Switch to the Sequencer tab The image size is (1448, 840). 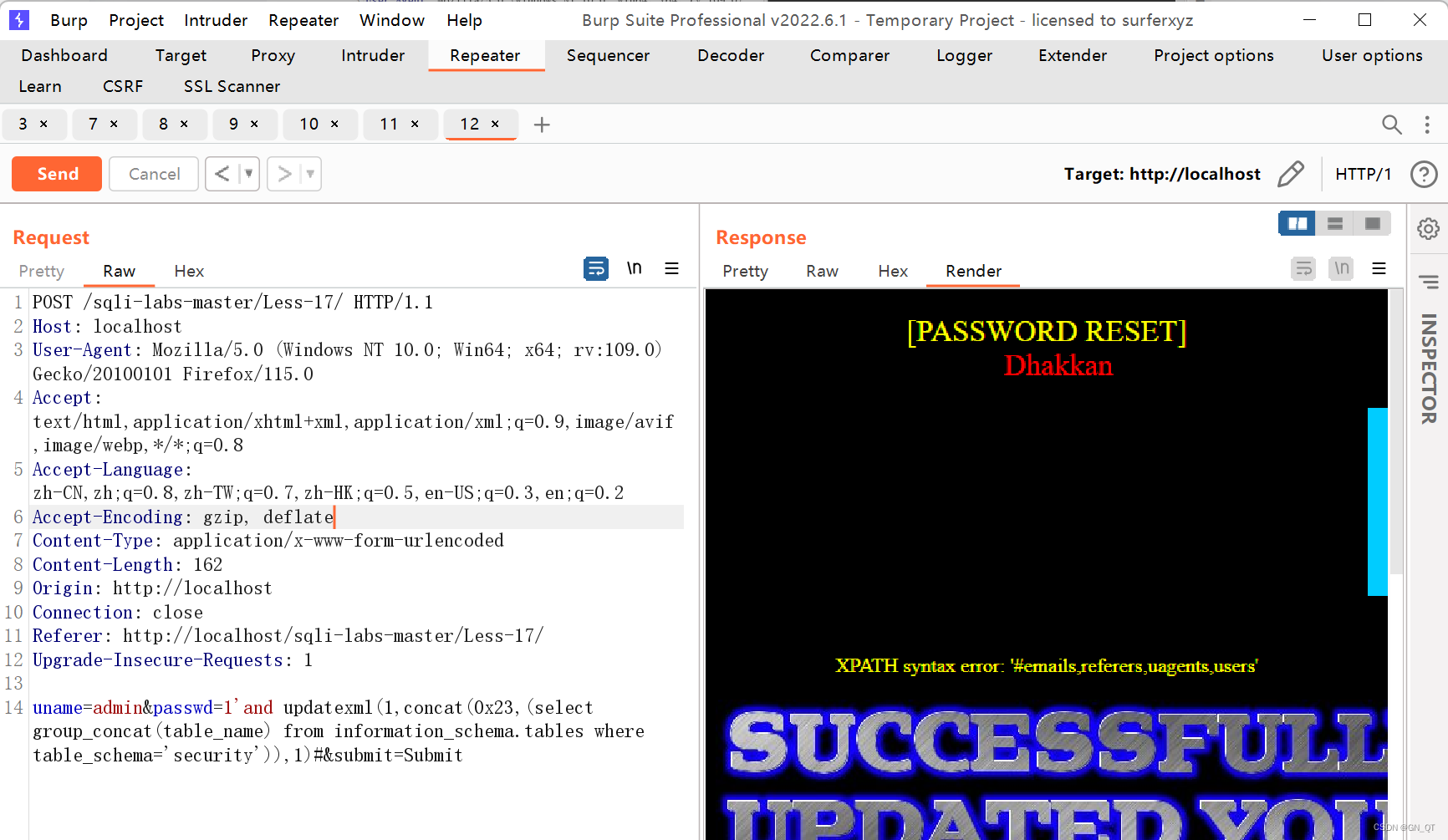point(608,55)
